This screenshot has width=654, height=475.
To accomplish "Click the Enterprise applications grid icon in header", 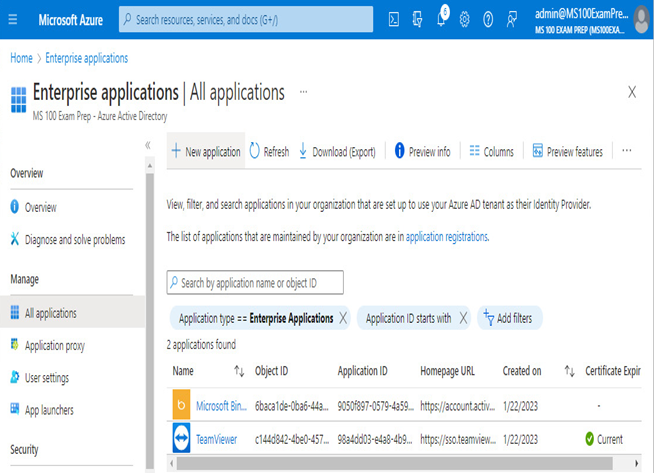I will tap(18, 100).
